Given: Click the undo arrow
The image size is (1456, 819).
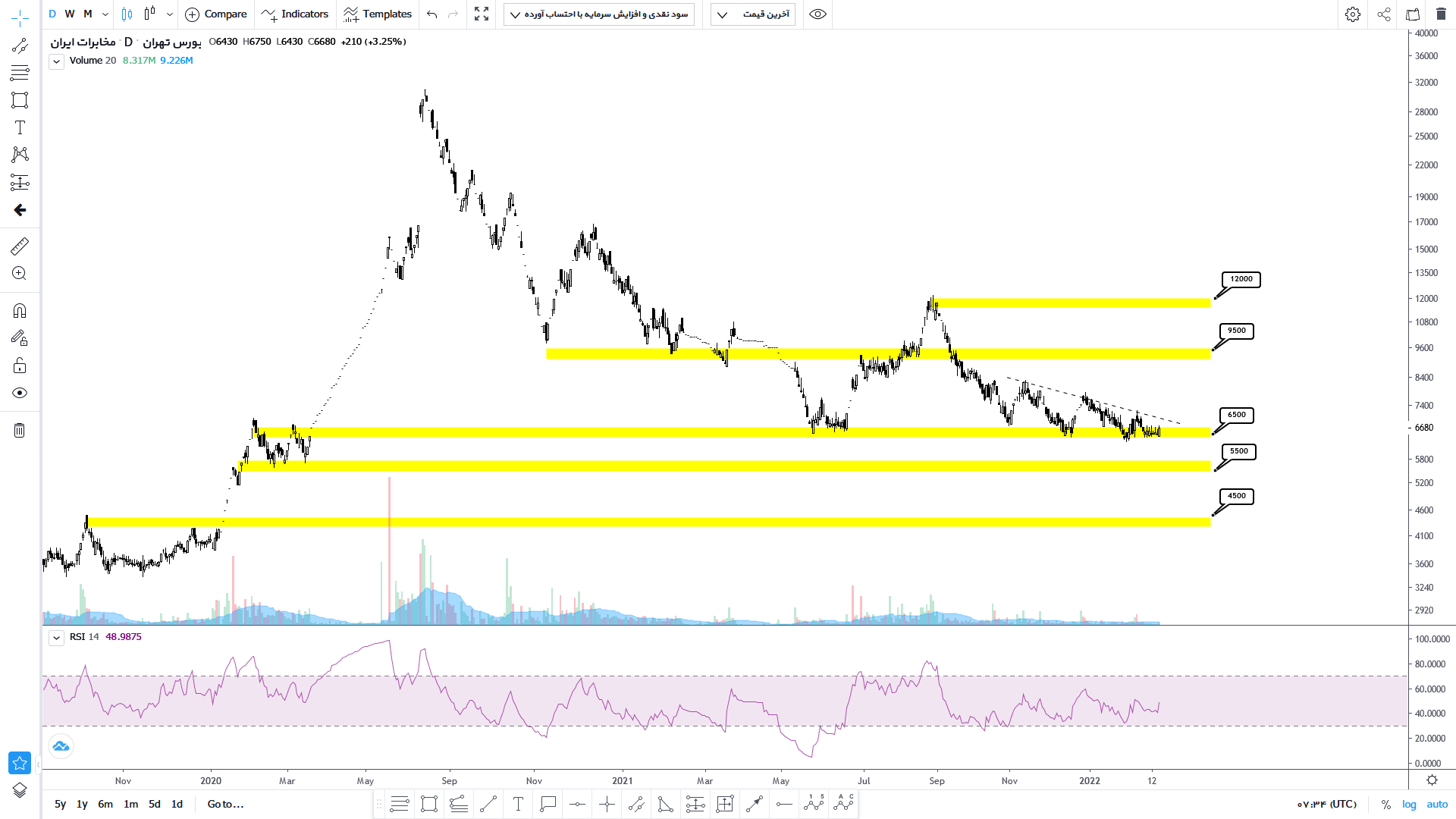Looking at the screenshot, I should coord(432,14).
